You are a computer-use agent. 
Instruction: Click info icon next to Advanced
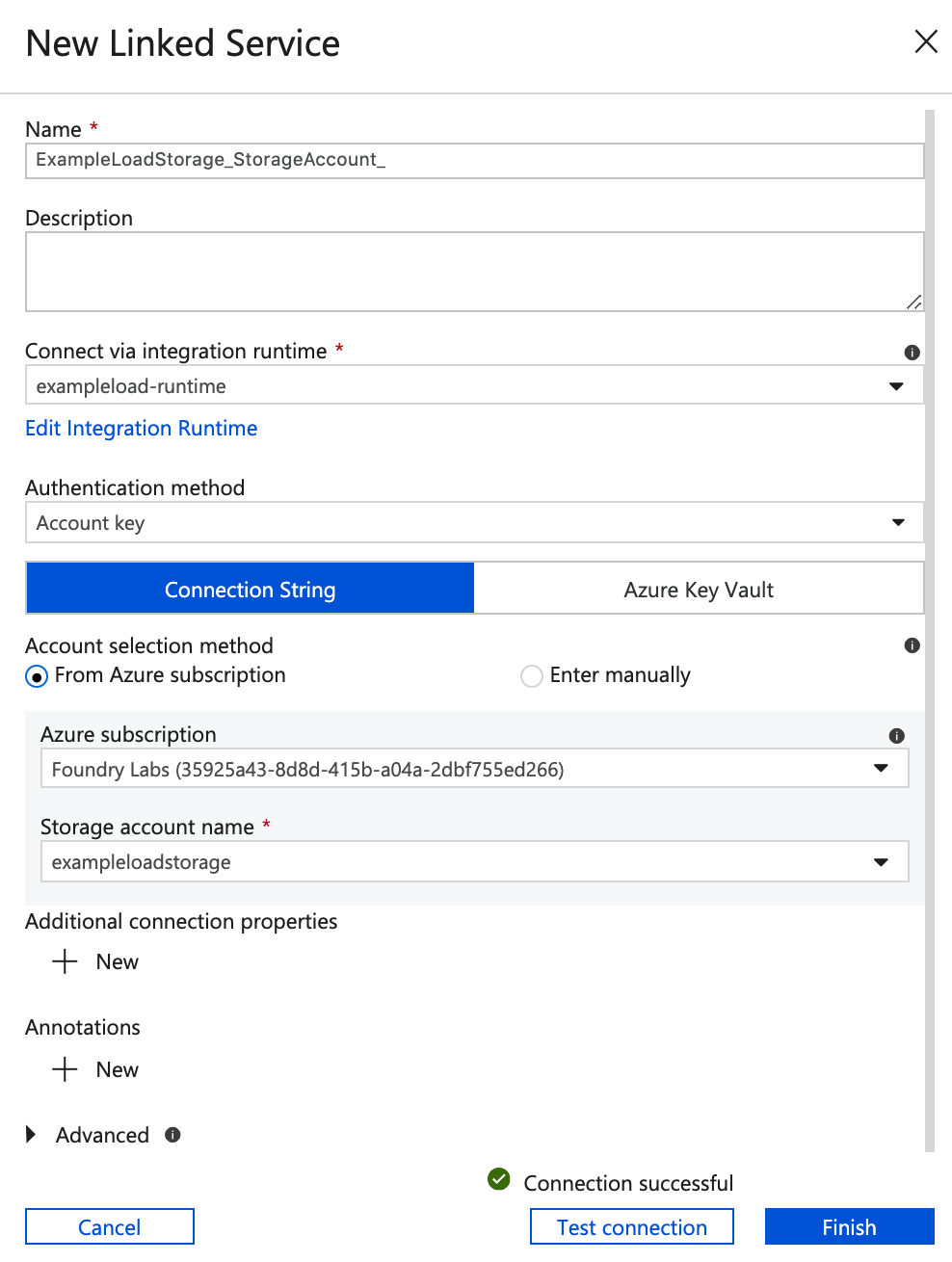tap(172, 1135)
